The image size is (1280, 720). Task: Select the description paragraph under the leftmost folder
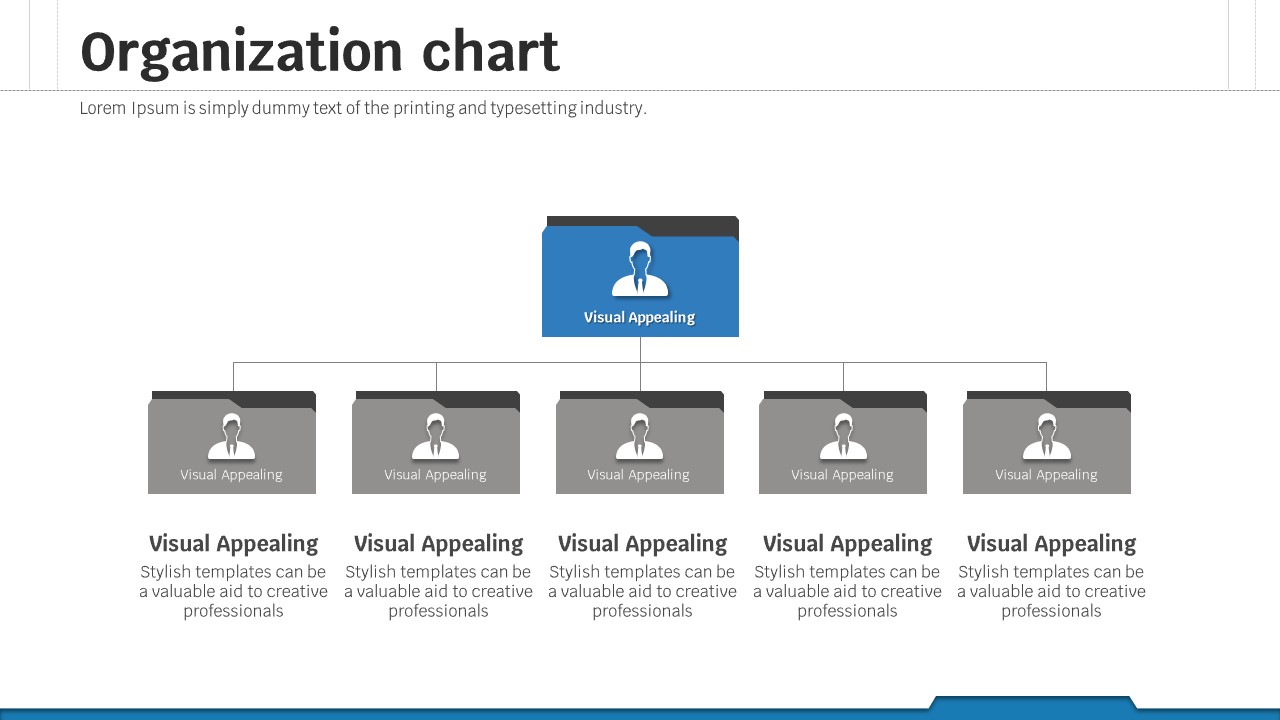tap(233, 591)
